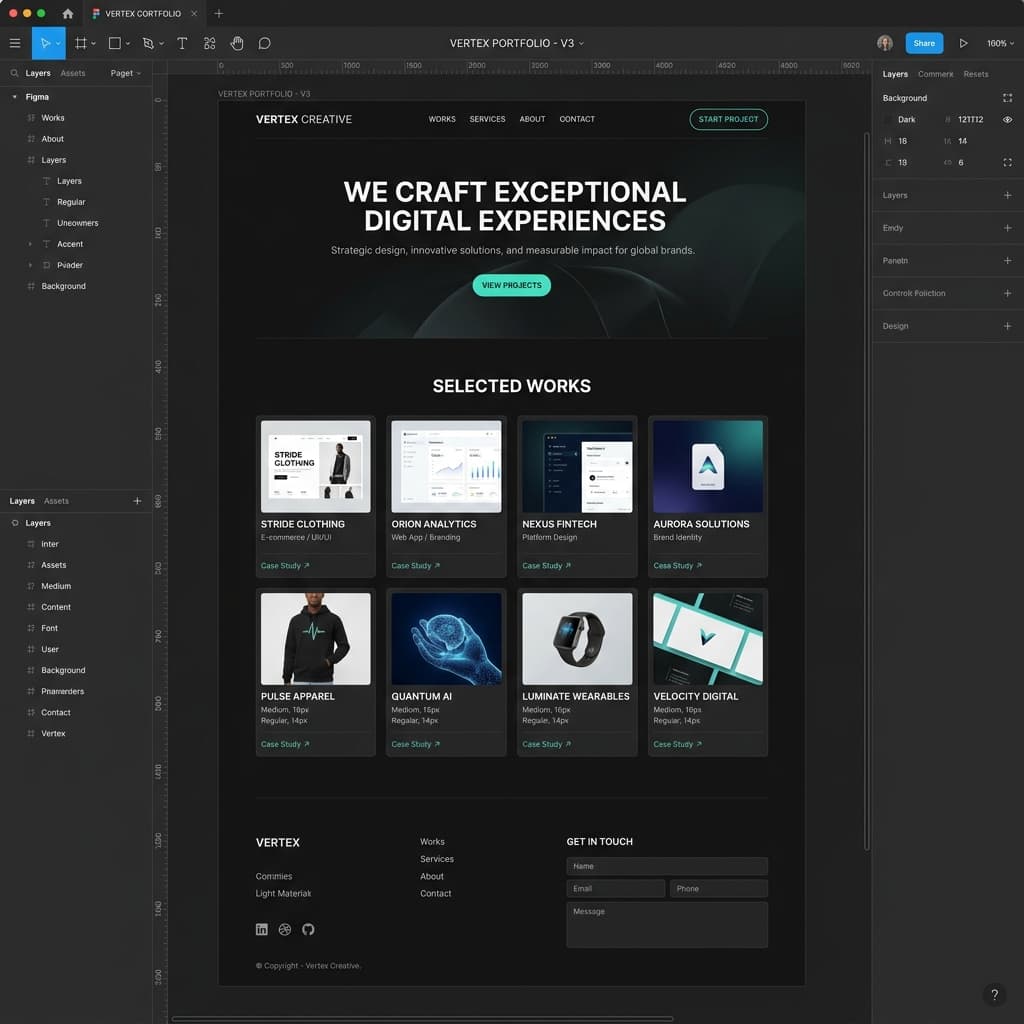This screenshot has width=1024, height=1024.
Task: Select the Frame tool
Action: pyautogui.click(x=80, y=43)
